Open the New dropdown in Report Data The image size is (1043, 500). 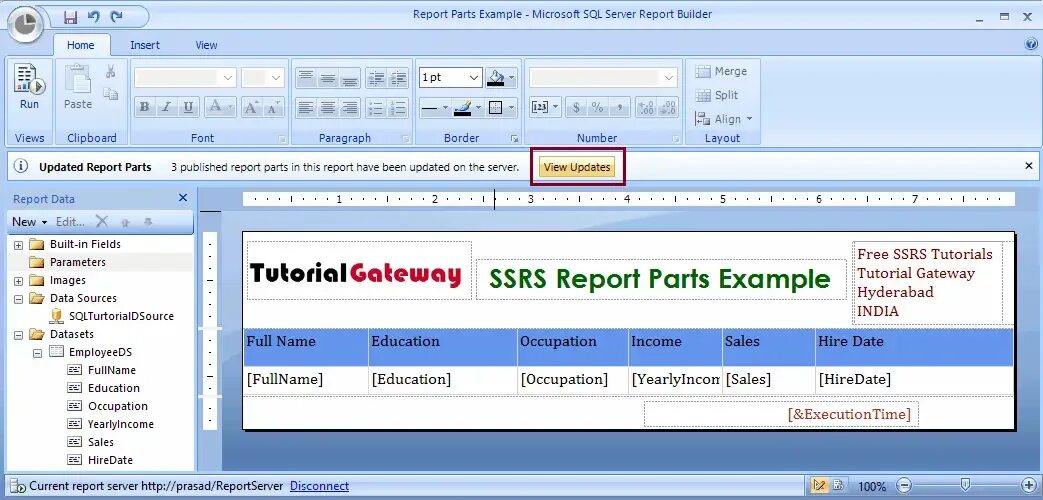coord(30,221)
